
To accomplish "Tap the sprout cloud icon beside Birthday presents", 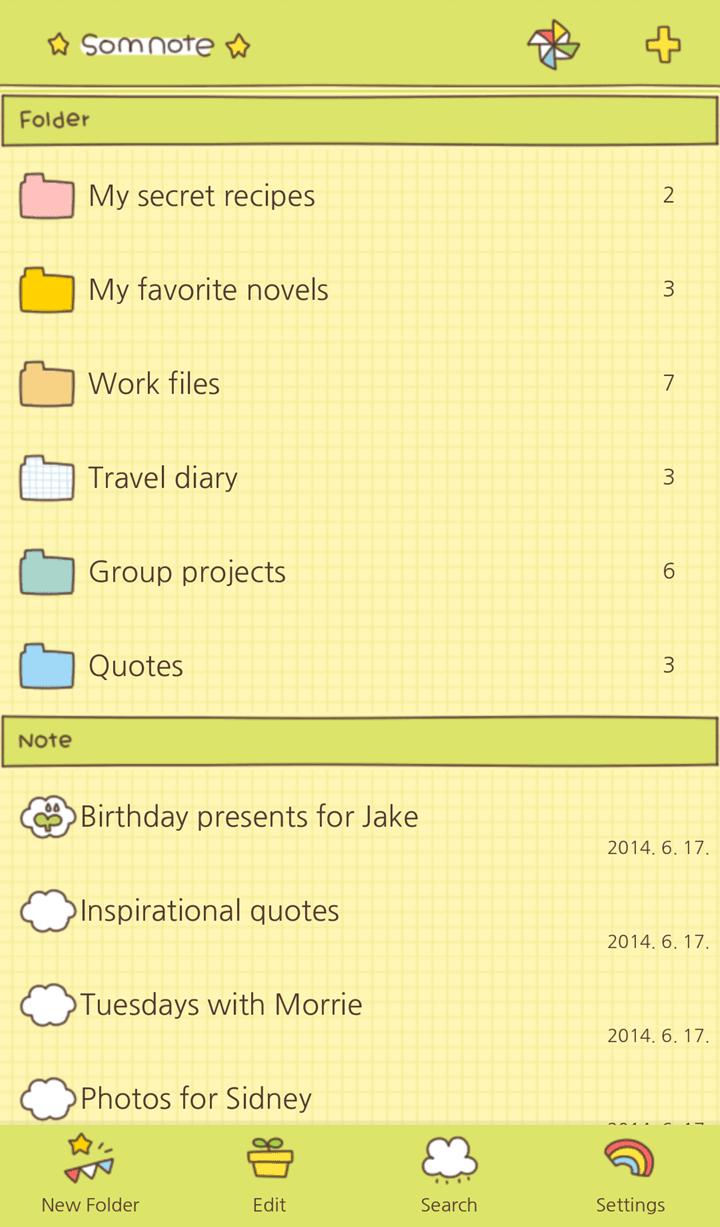I will coord(47,817).
